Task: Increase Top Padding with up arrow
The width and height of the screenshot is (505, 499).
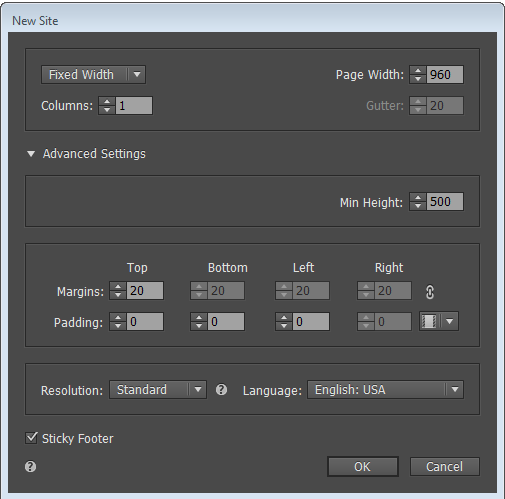Action: tap(118, 317)
